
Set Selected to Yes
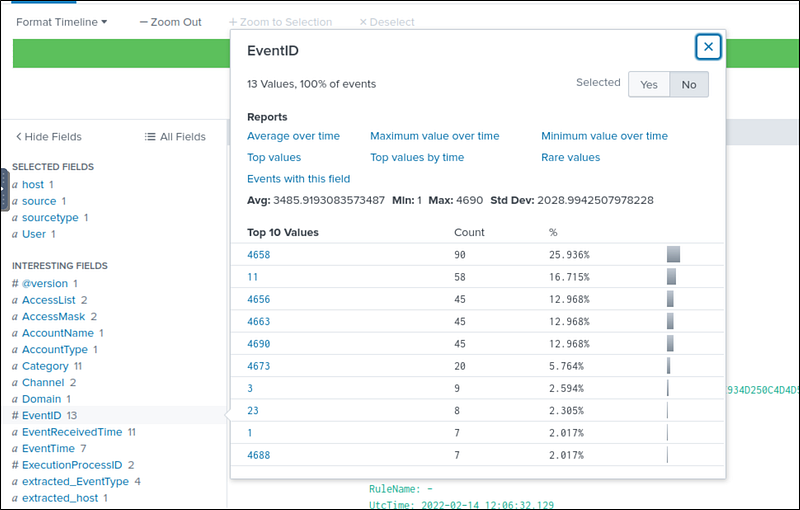coord(648,85)
